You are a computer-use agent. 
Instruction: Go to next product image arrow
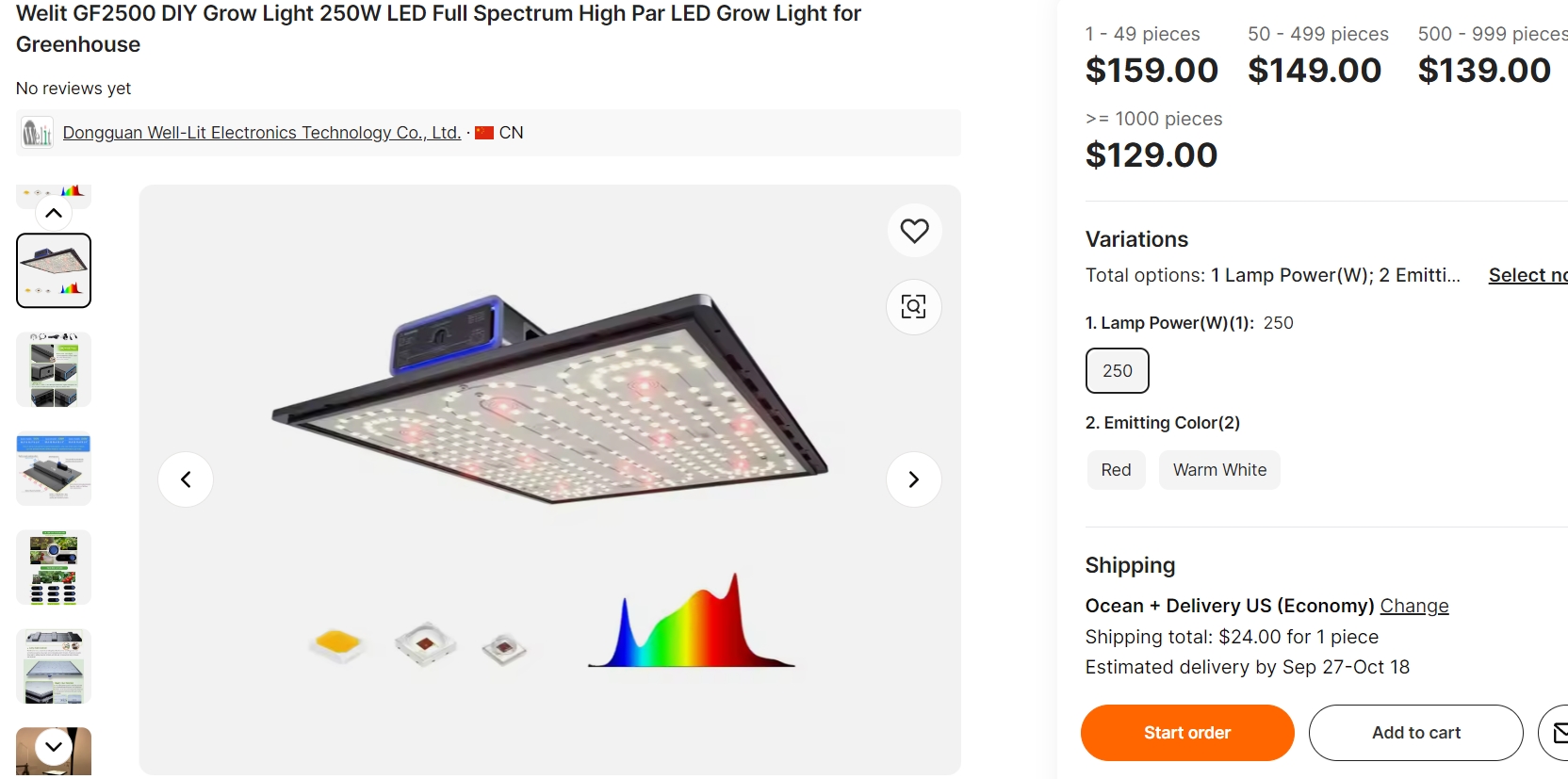tap(913, 479)
